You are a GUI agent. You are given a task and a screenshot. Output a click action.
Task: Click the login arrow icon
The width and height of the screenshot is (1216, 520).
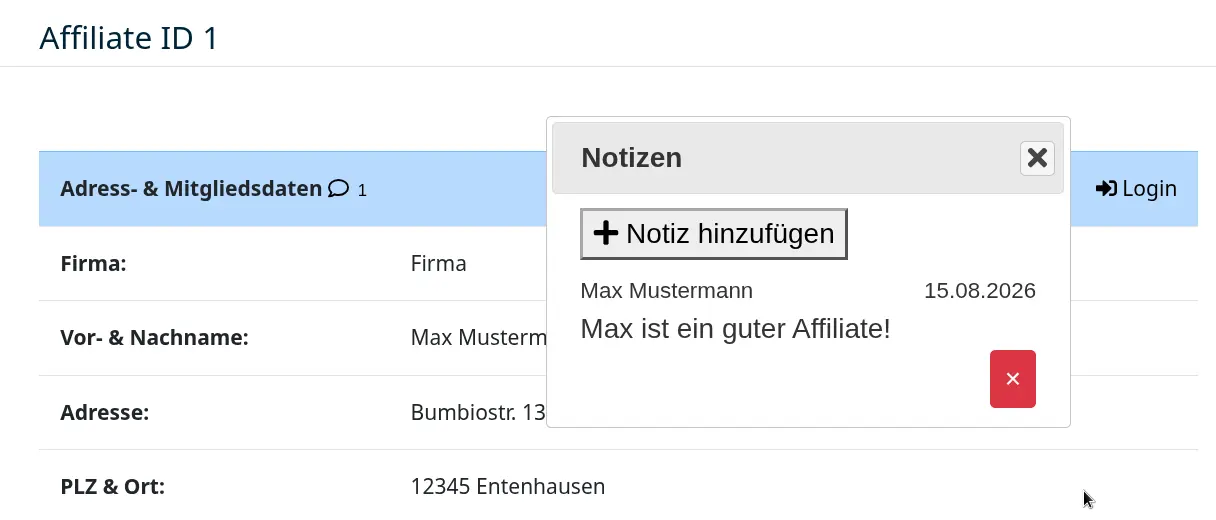click(1106, 188)
